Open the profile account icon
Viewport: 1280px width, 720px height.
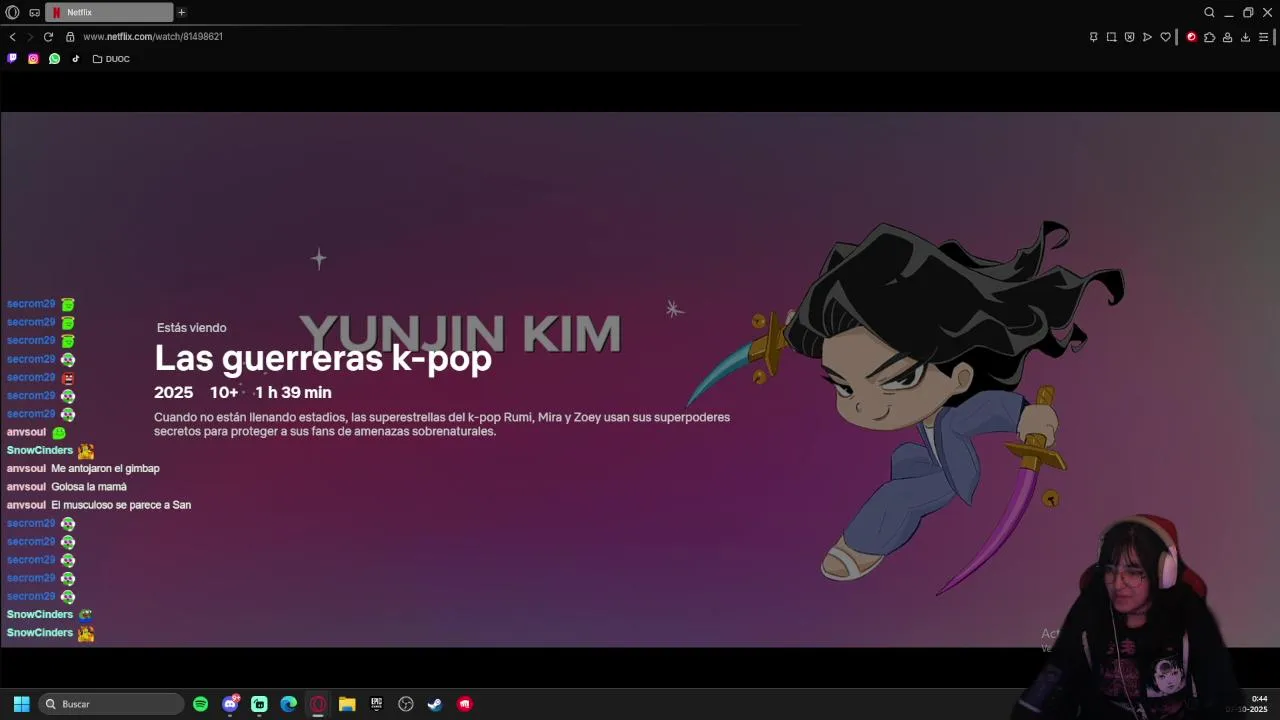pos(1227,37)
